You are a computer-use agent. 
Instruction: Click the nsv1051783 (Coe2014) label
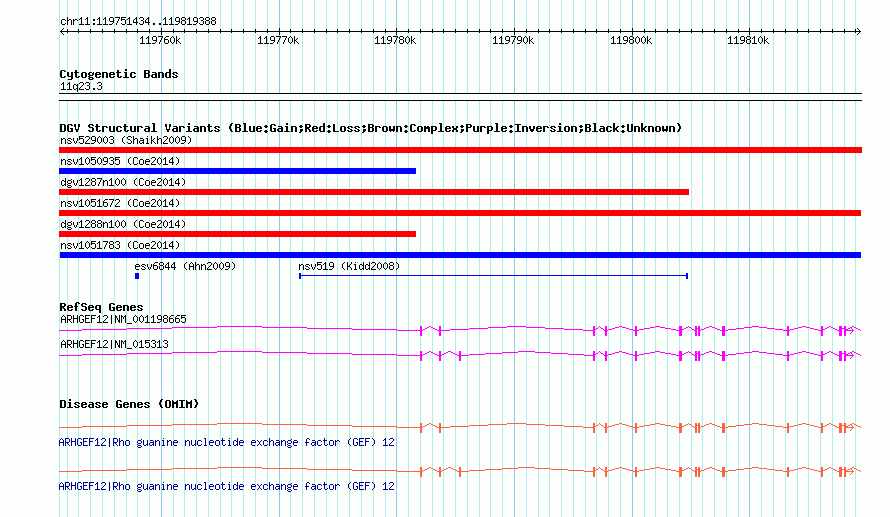[120, 245]
